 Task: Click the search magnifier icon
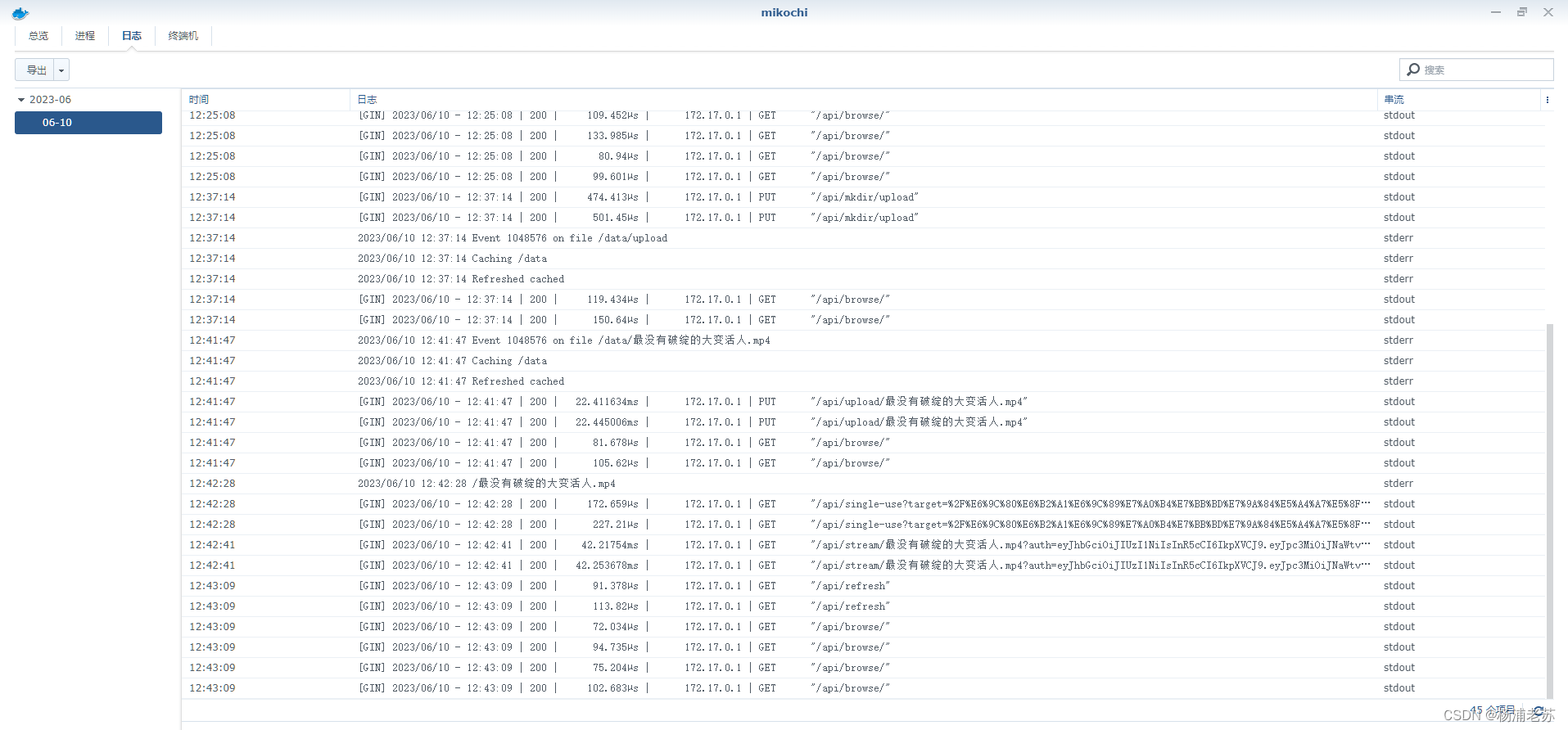coord(1413,70)
